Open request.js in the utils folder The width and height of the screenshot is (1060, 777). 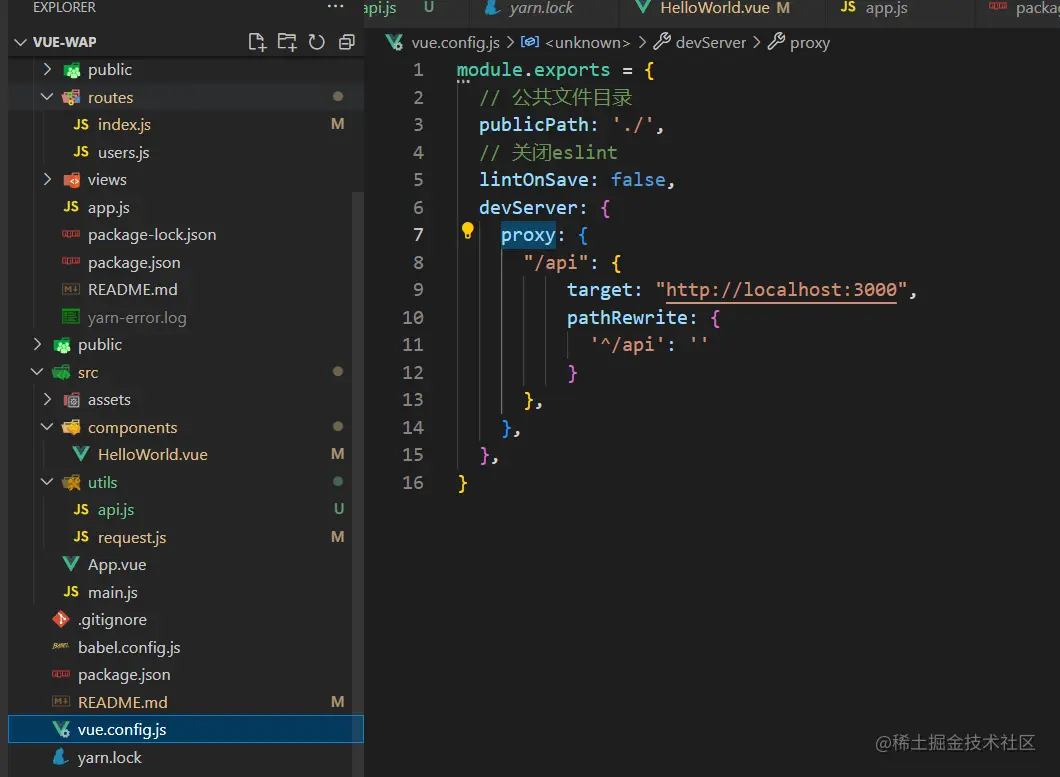[x=131, y=538]
